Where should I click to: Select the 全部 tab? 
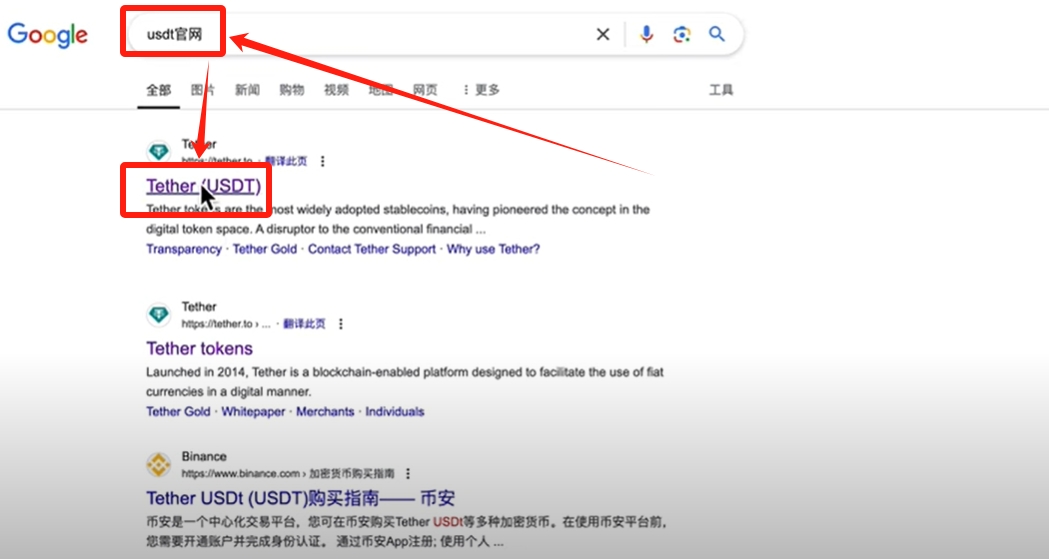[159, 90]
